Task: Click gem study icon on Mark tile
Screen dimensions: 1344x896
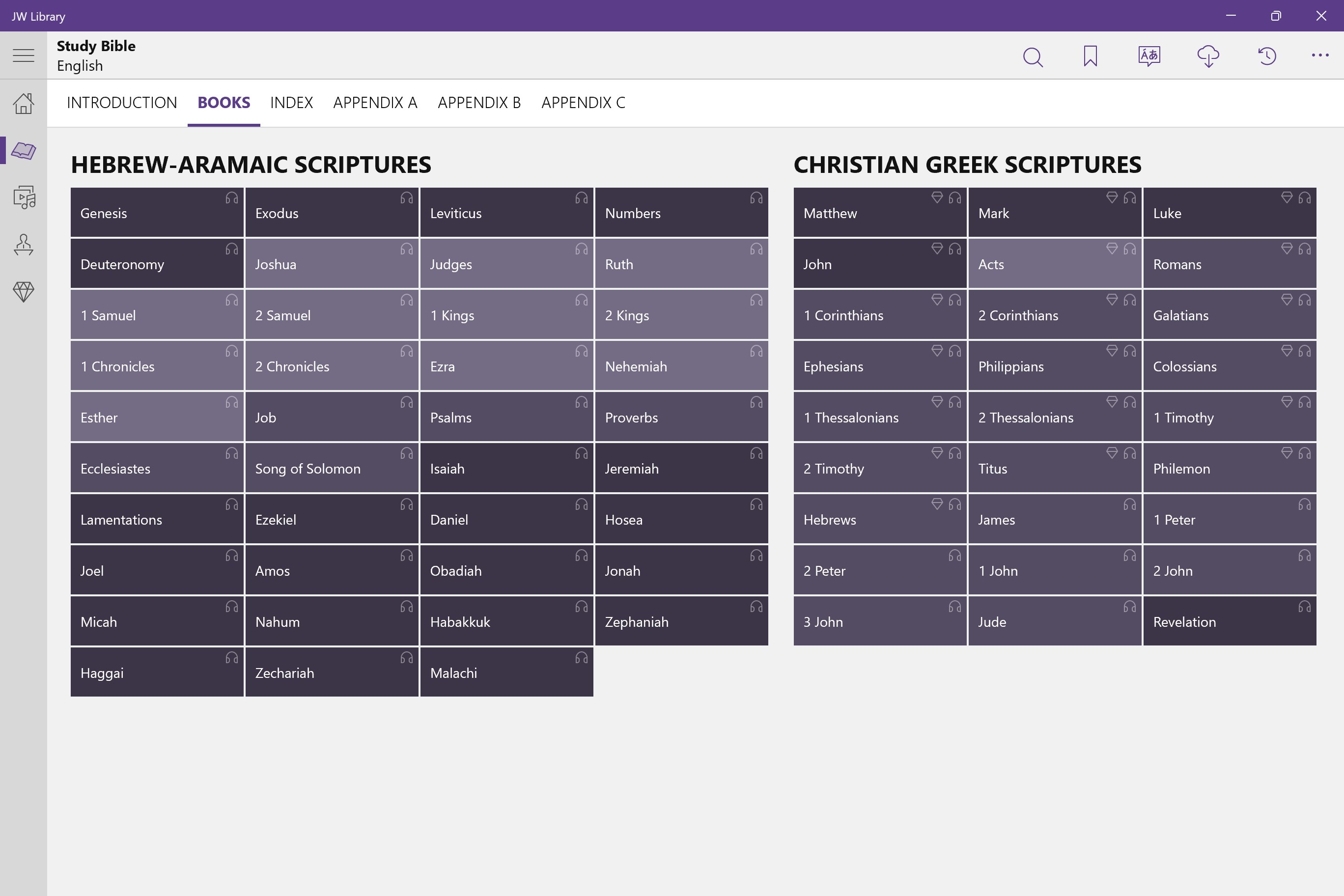Action: click(1112, 197)
